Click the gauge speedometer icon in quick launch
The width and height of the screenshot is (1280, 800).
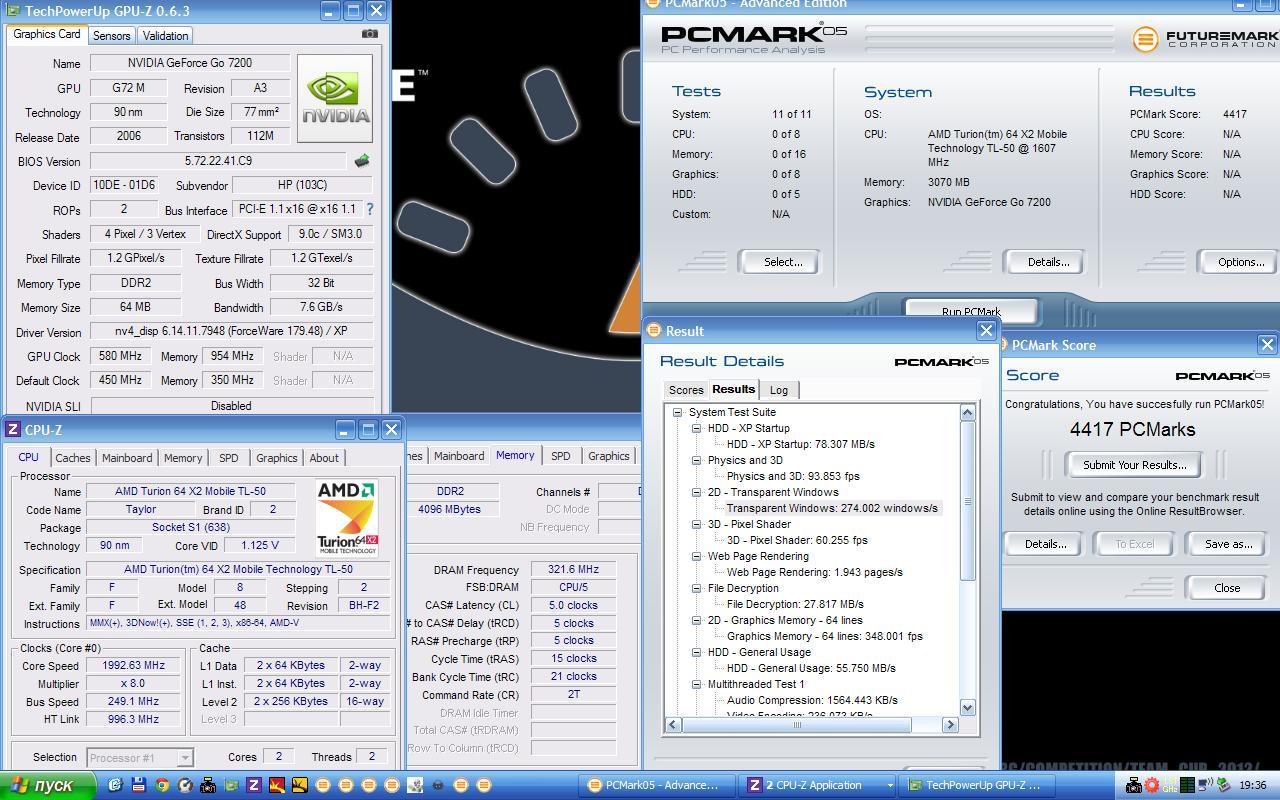click(x=185, y=785)
